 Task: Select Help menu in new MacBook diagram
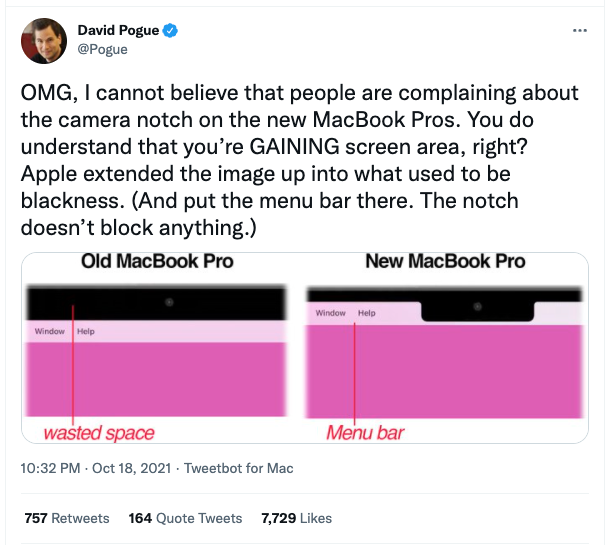367,313
